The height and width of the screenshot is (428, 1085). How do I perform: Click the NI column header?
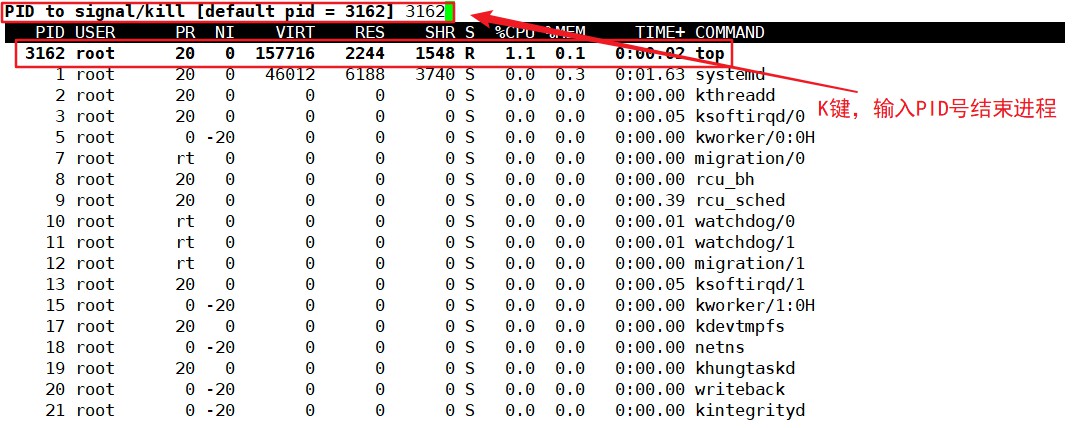click(x=225, y=32)
